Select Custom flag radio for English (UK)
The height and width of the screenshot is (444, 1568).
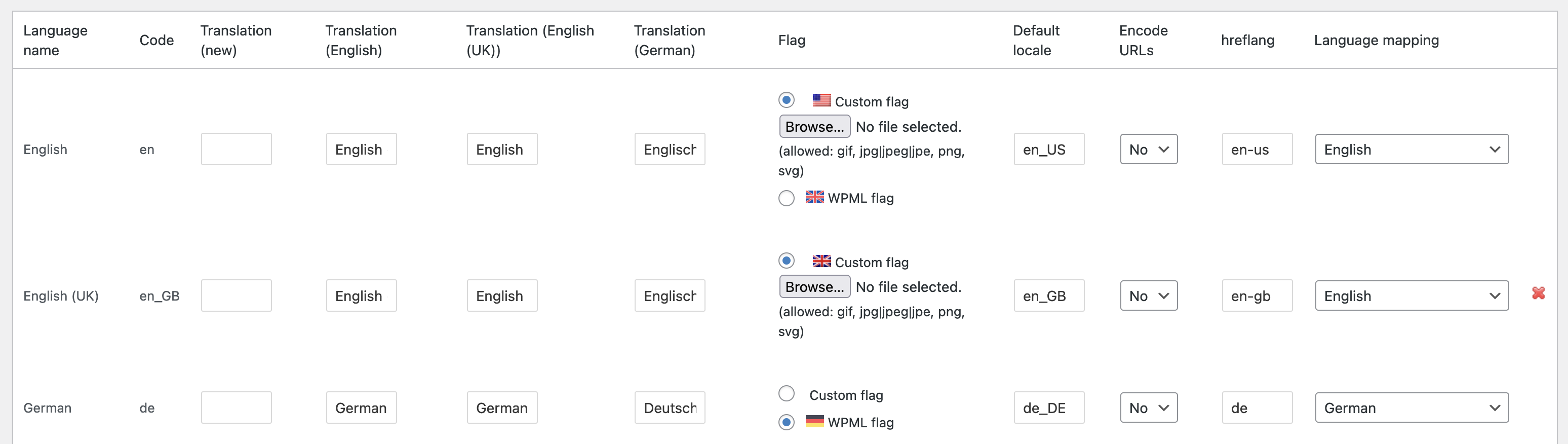click(x=786, y=261)
